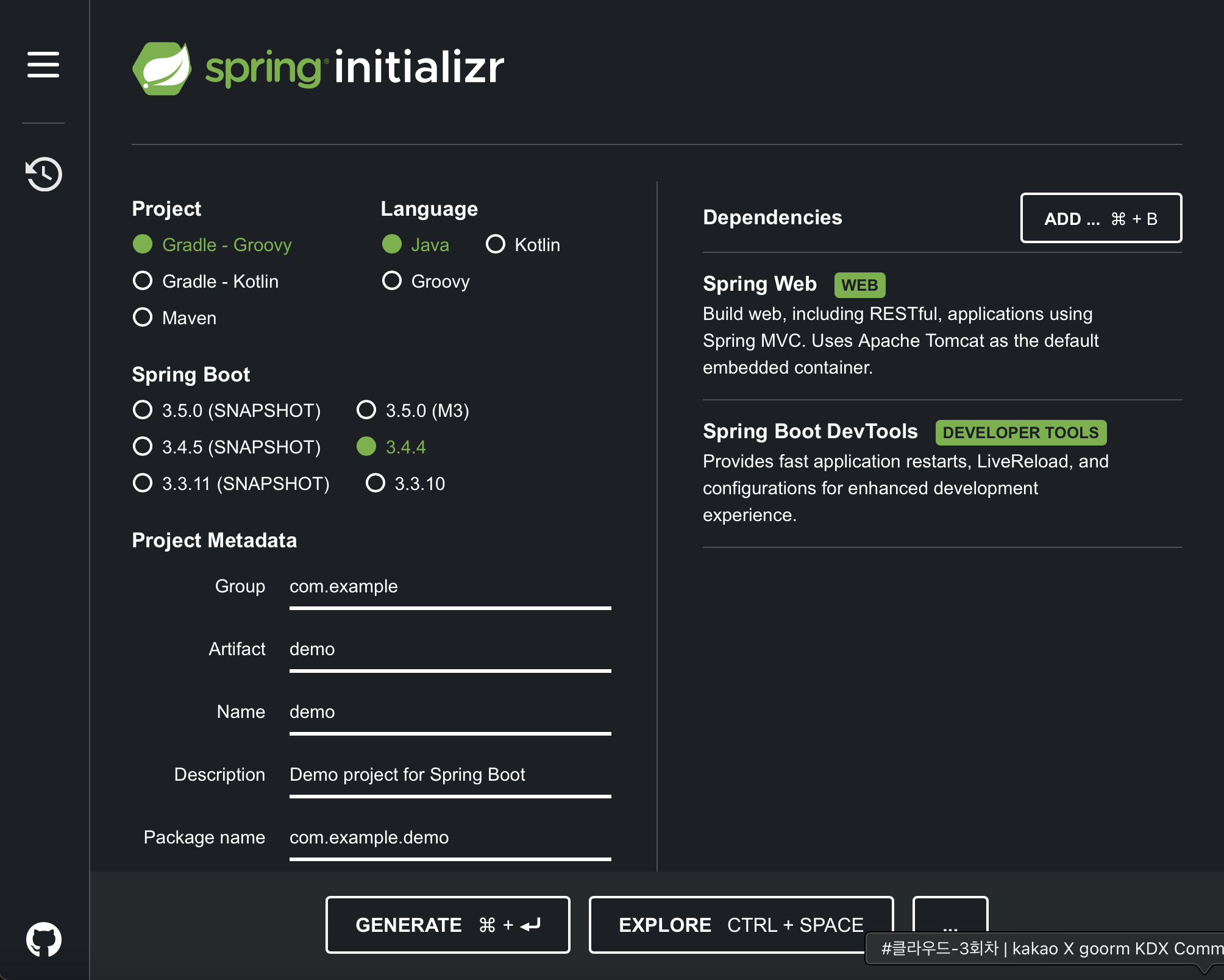Choose Kotlin as the language
1224x980 pixels.
(523, 244)
